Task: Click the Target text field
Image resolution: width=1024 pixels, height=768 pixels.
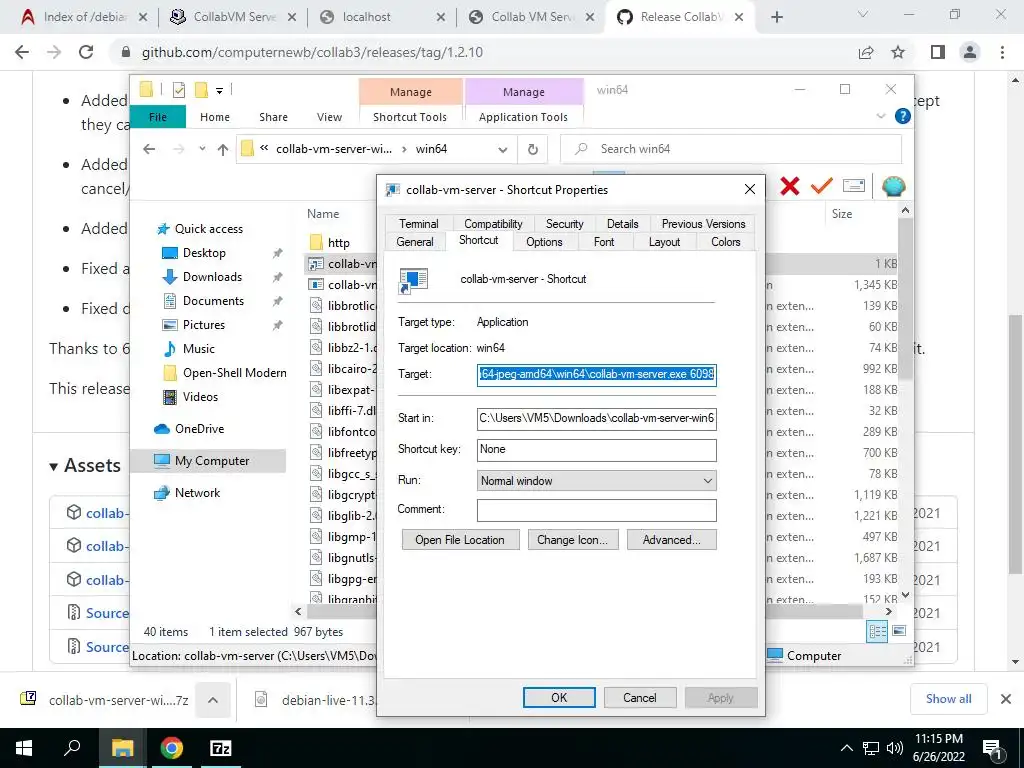Action: [596, 375]
